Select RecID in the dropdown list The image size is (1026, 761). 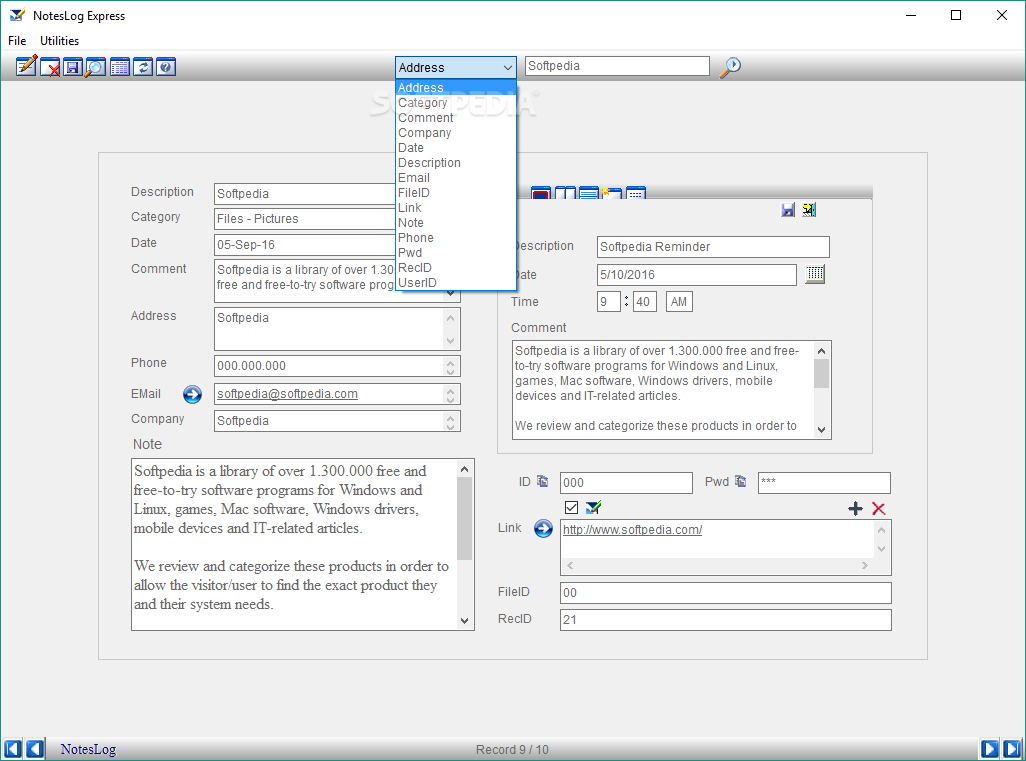click(x=455, y=268)
